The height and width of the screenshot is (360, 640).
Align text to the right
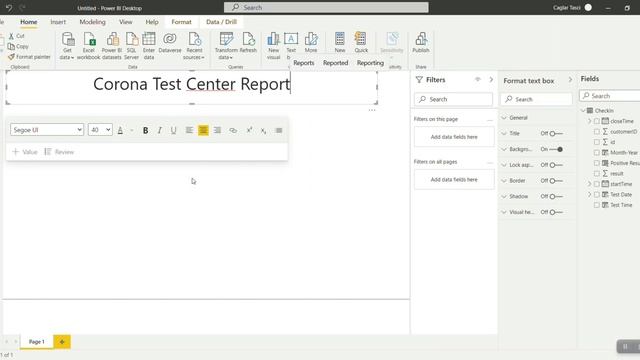[217, 130]
